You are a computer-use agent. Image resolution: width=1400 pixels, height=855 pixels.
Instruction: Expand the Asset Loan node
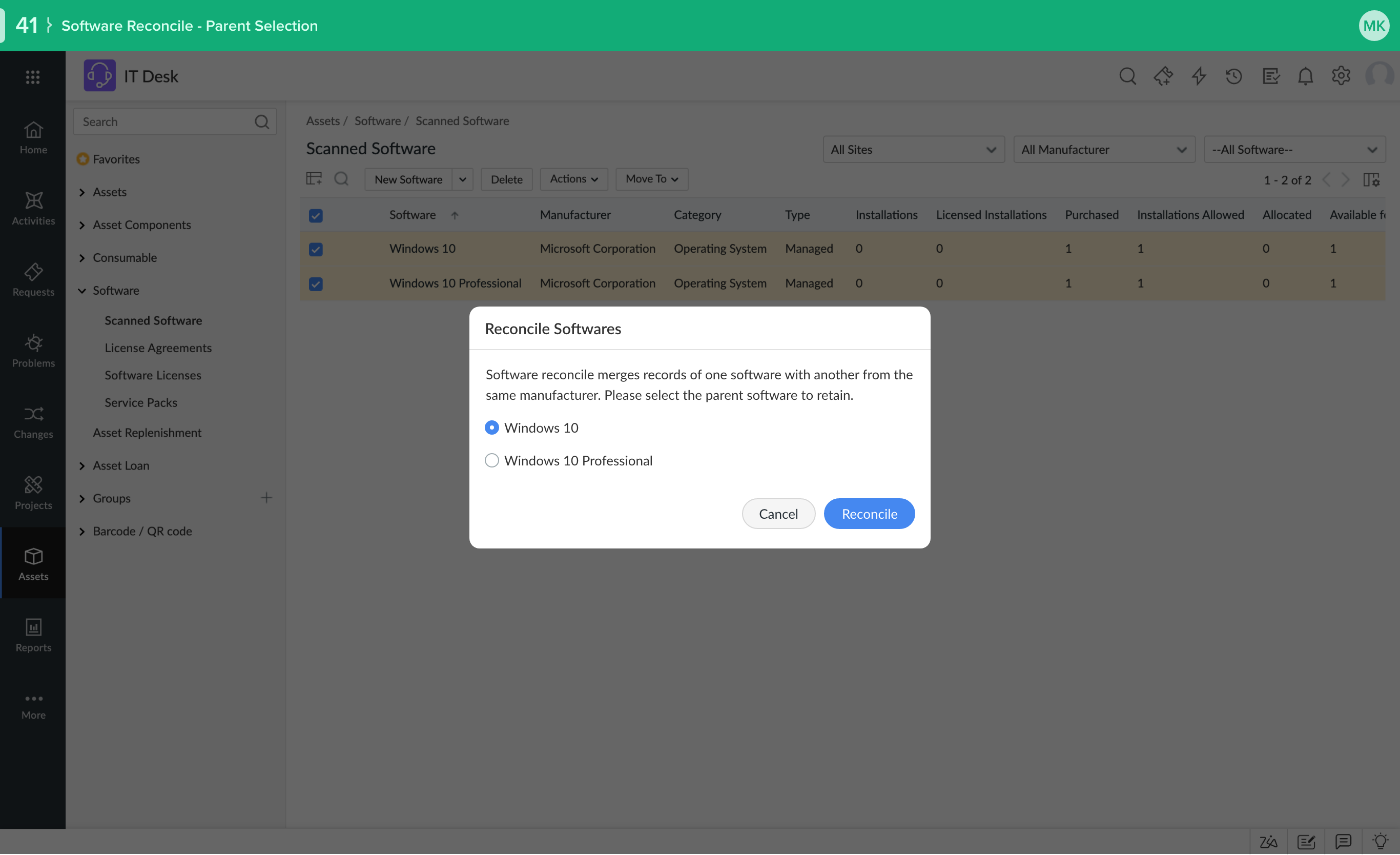(82, 466)
